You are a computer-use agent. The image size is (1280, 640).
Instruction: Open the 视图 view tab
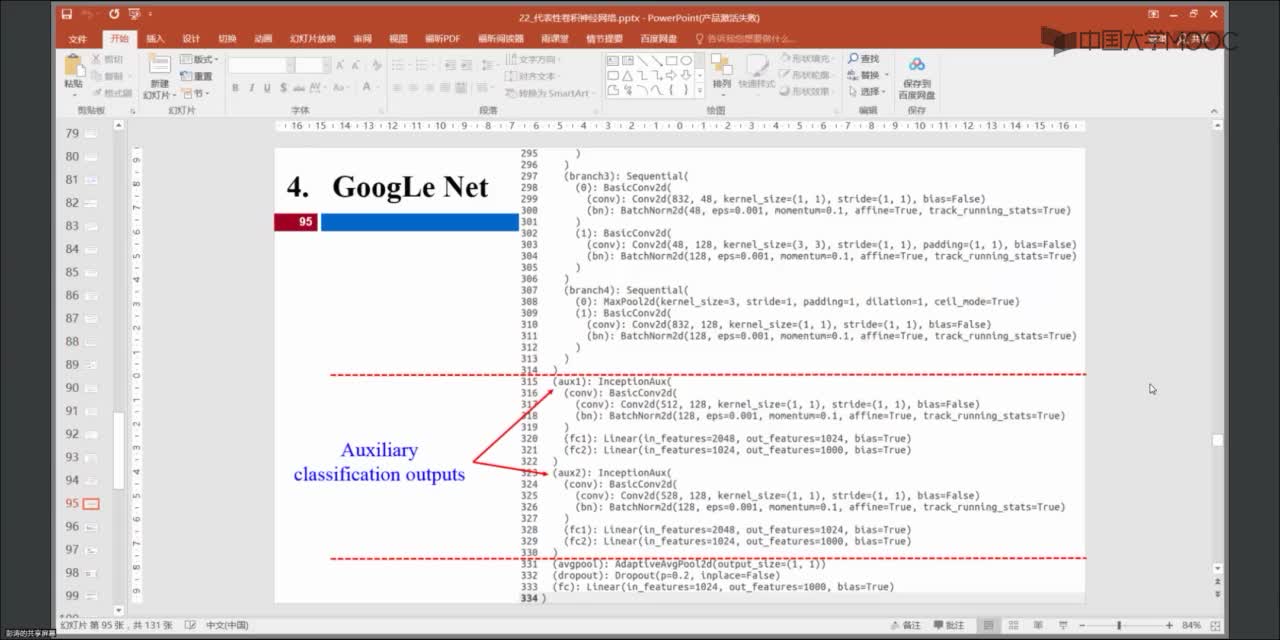(398, 39)
